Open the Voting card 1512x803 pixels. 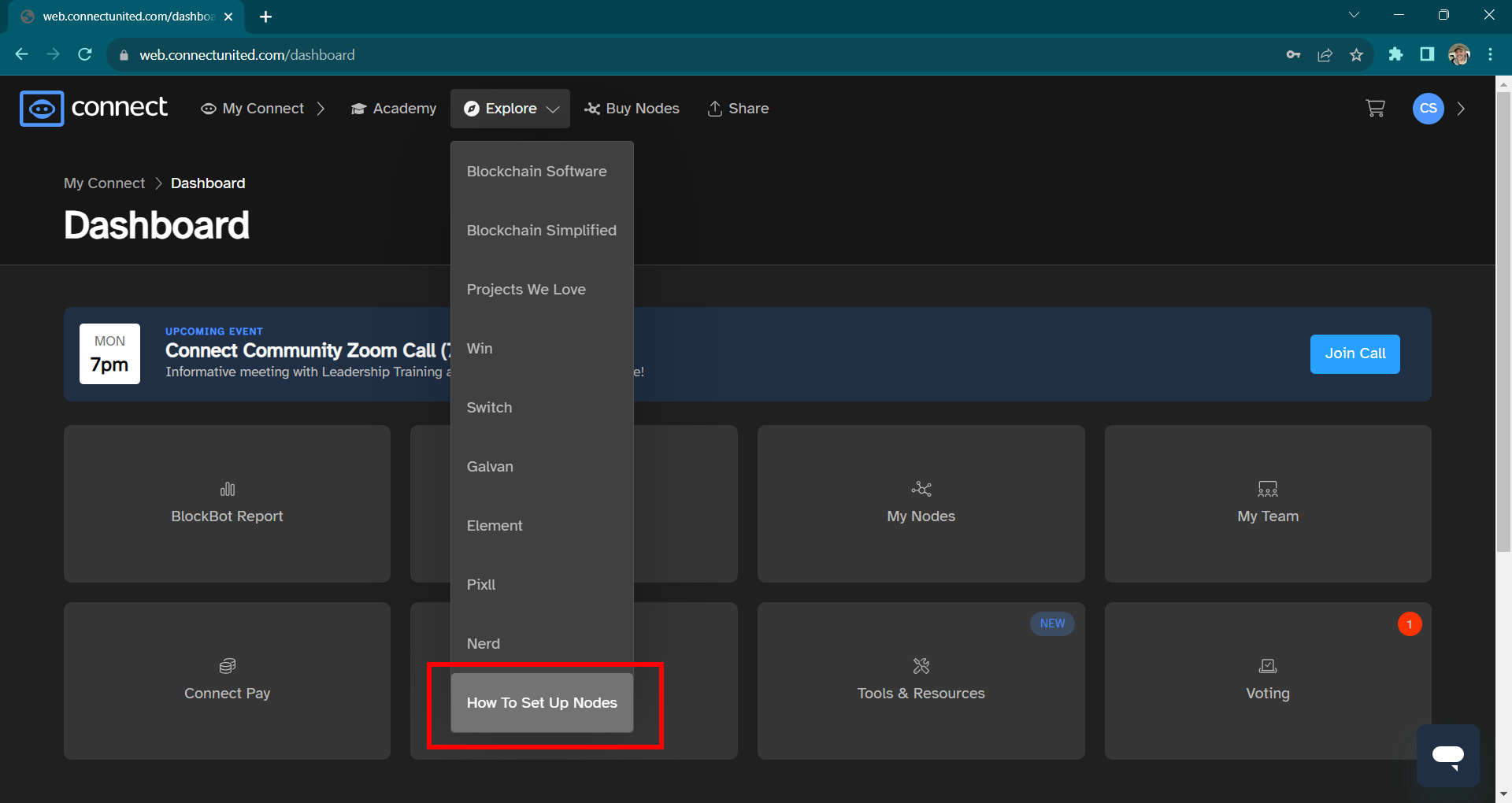1268,681
